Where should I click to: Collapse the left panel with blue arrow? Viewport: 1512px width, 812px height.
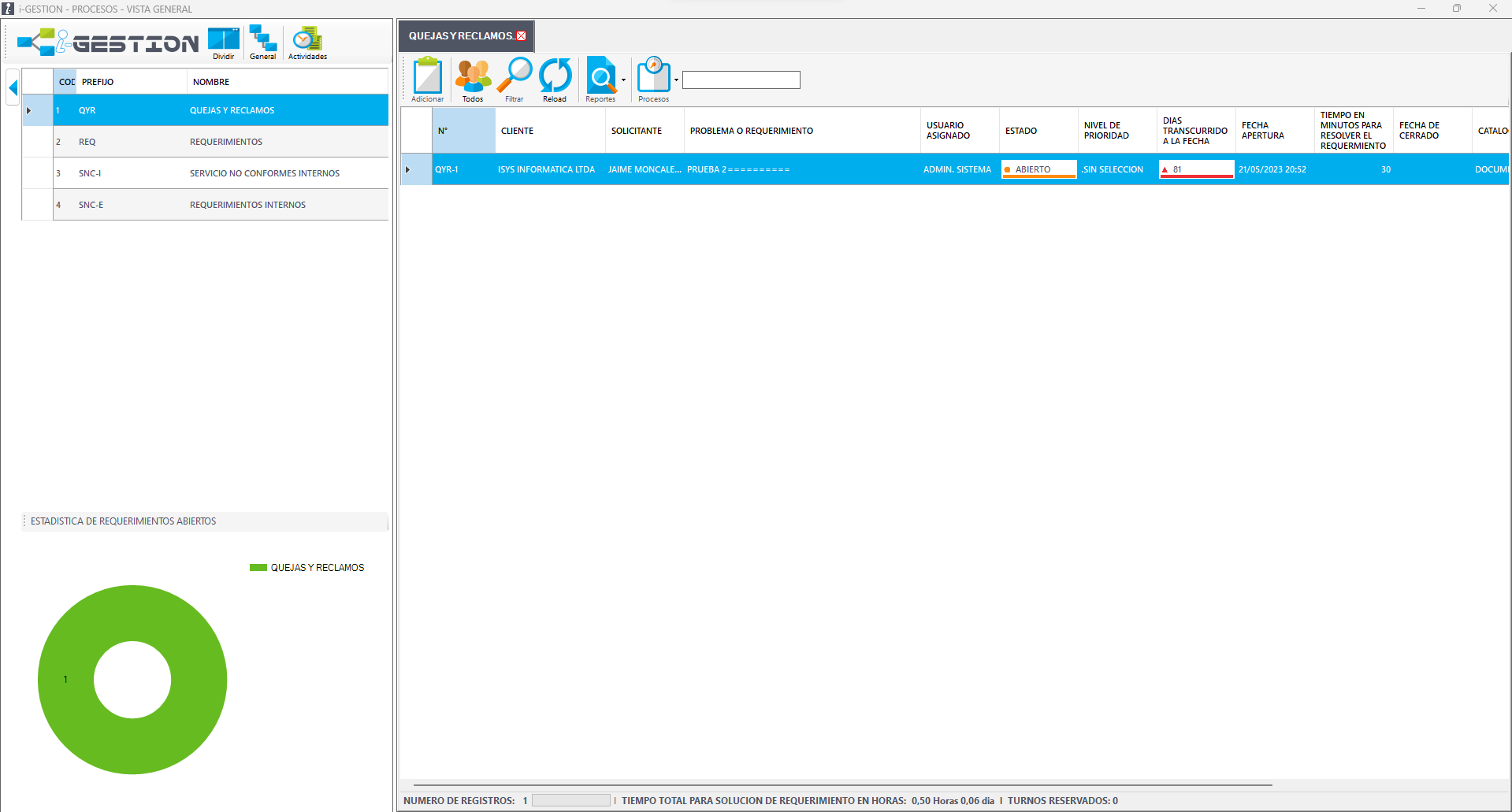point(13,87)
